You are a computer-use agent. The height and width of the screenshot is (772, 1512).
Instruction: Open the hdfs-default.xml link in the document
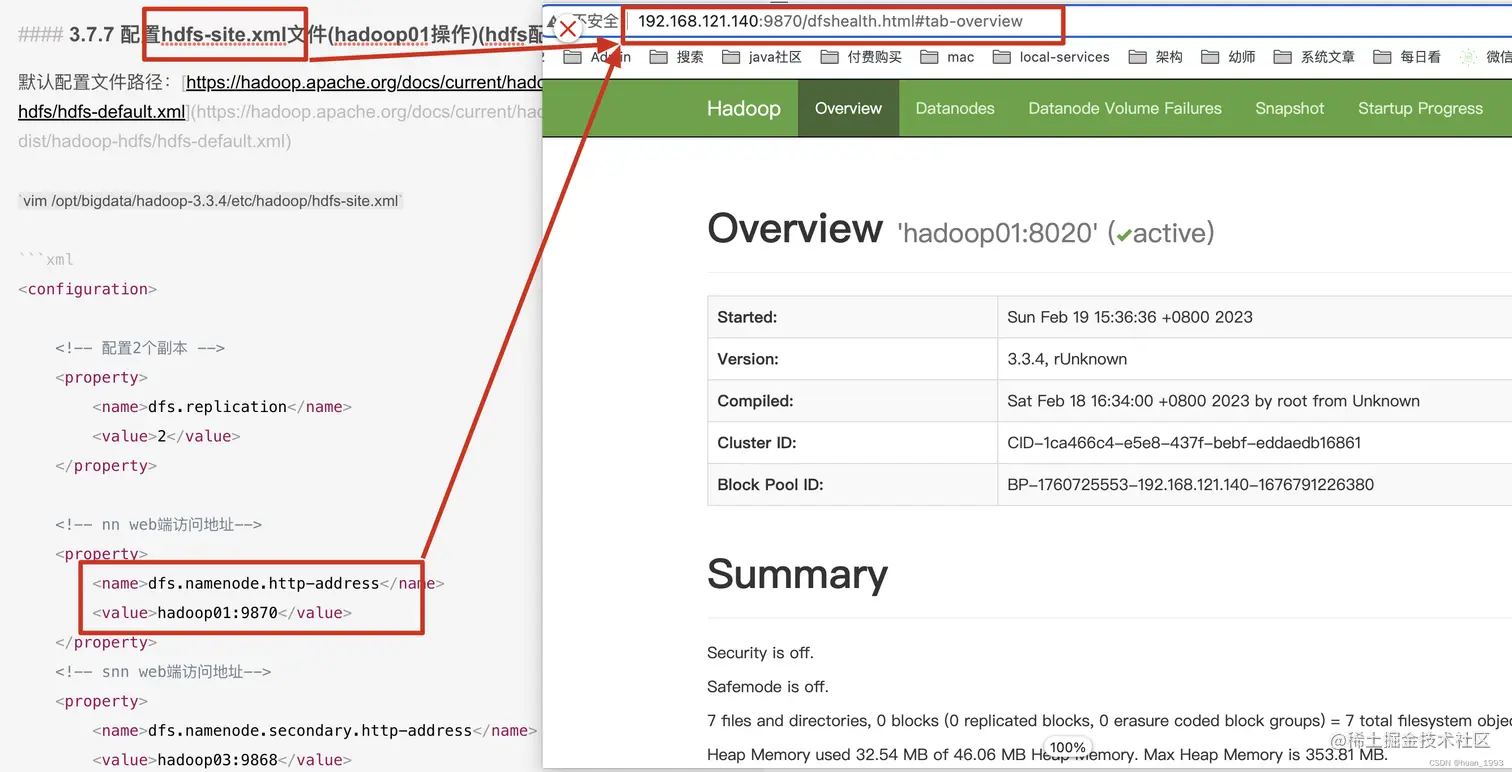pos(101,111)
